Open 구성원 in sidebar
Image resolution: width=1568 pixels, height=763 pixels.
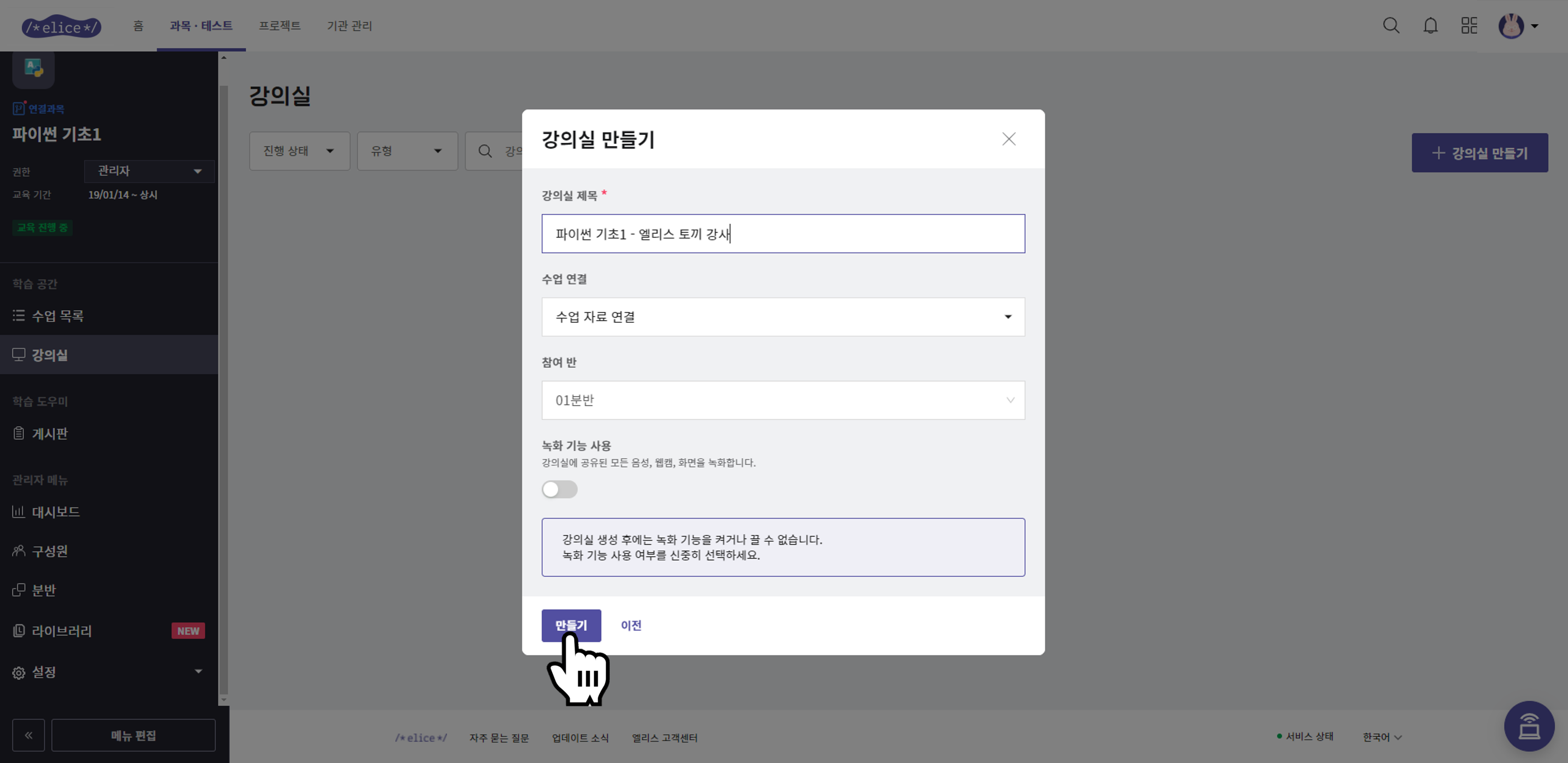109,551
